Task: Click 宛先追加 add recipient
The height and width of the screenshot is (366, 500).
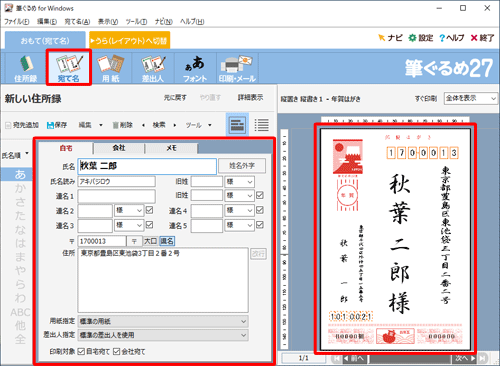Action: point(22,125)
